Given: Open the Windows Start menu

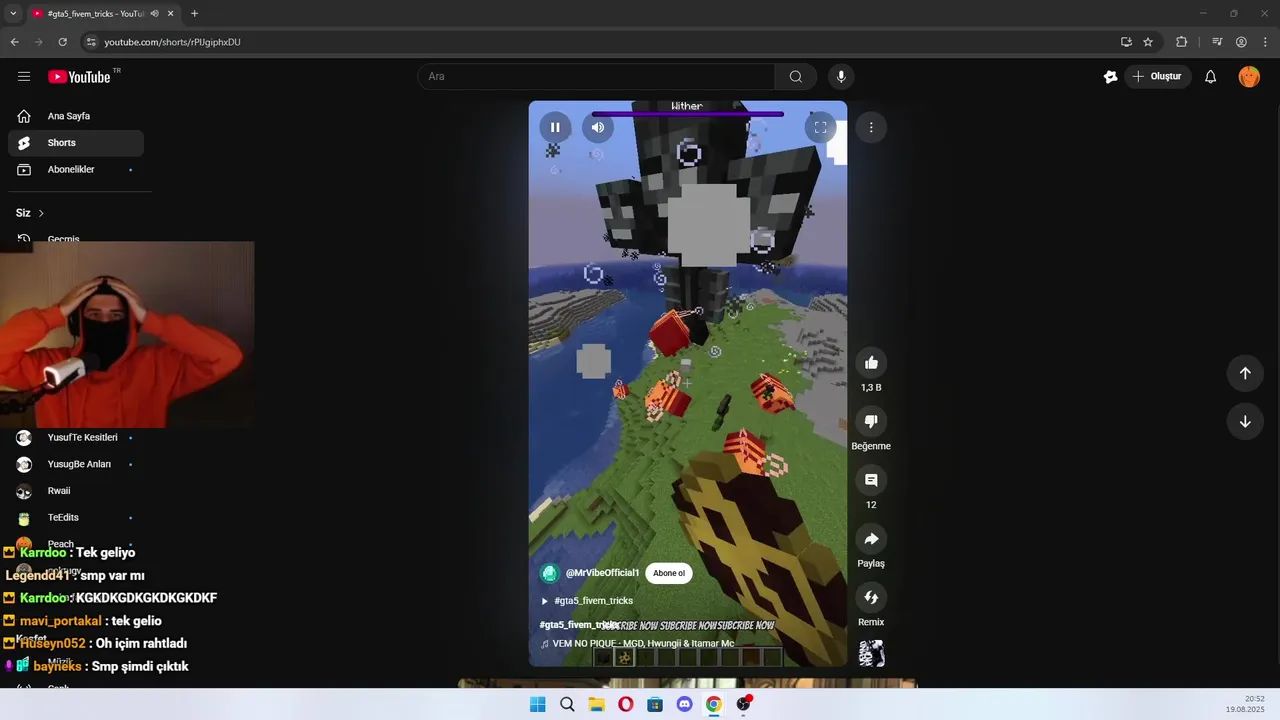Looking at the screenshot, I should click(x=537, y=704).
